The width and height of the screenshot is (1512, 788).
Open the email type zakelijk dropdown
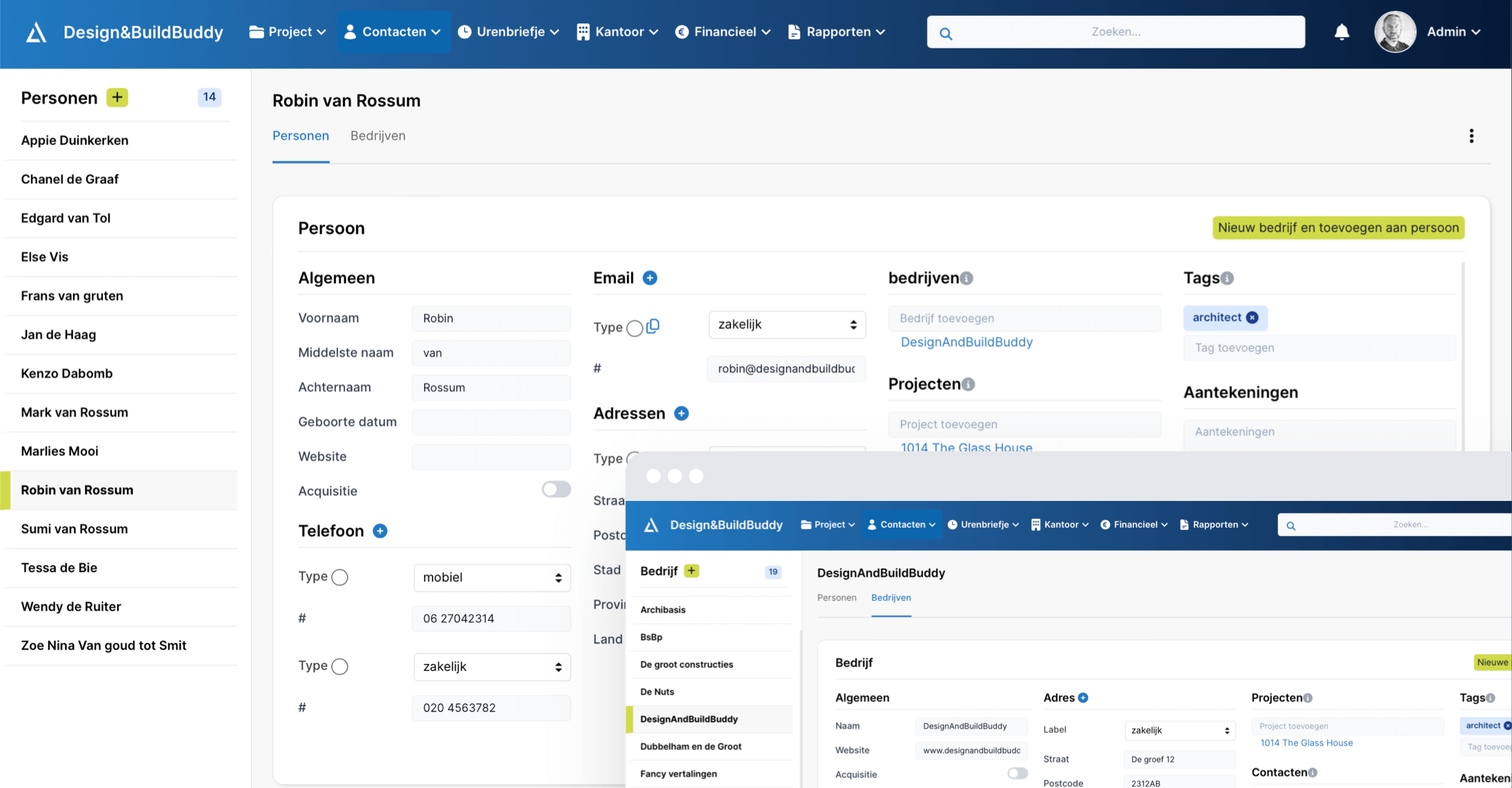coord(787,325)
